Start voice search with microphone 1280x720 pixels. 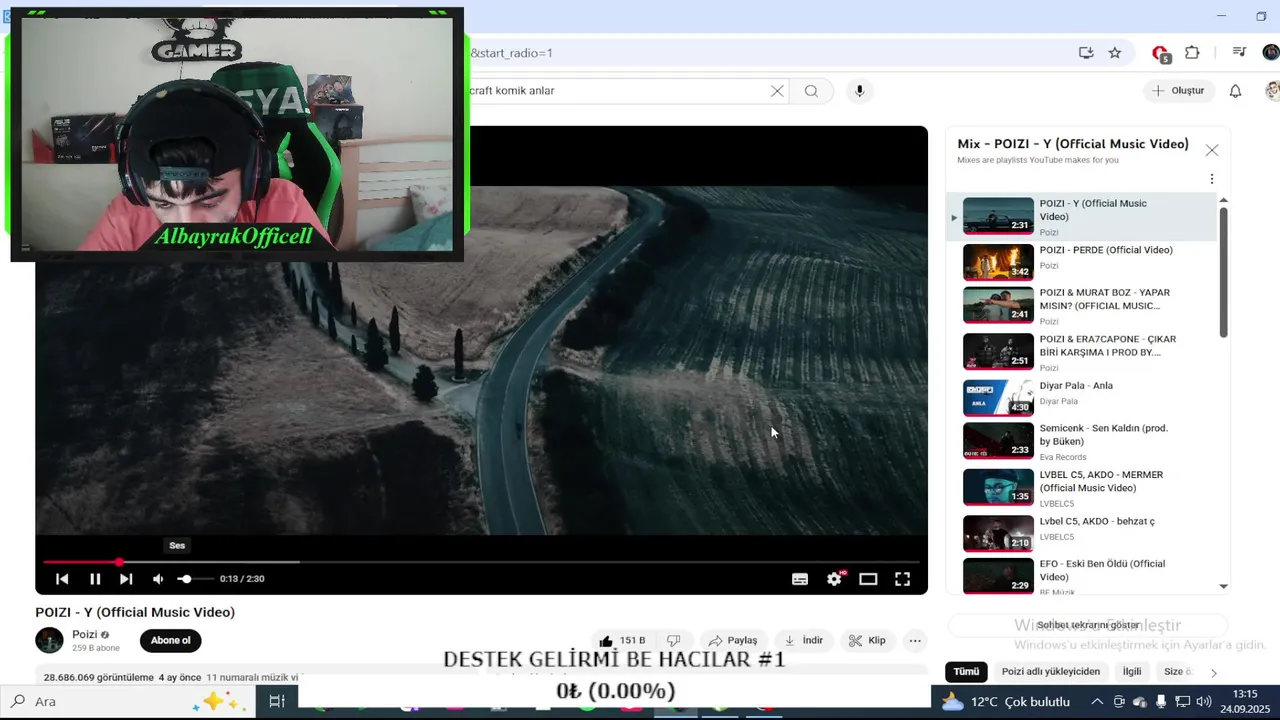point(859,91)
